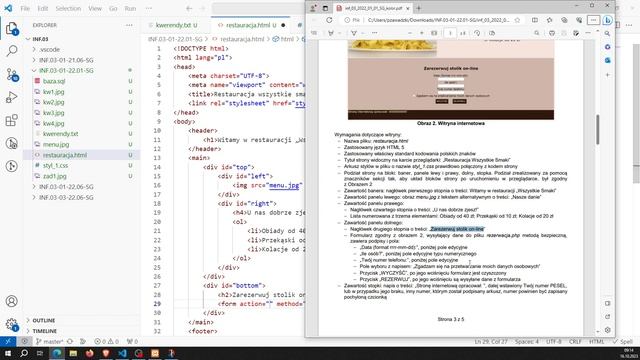Open the Windows Start menu
640x360 pixels.
click(8, 353)
